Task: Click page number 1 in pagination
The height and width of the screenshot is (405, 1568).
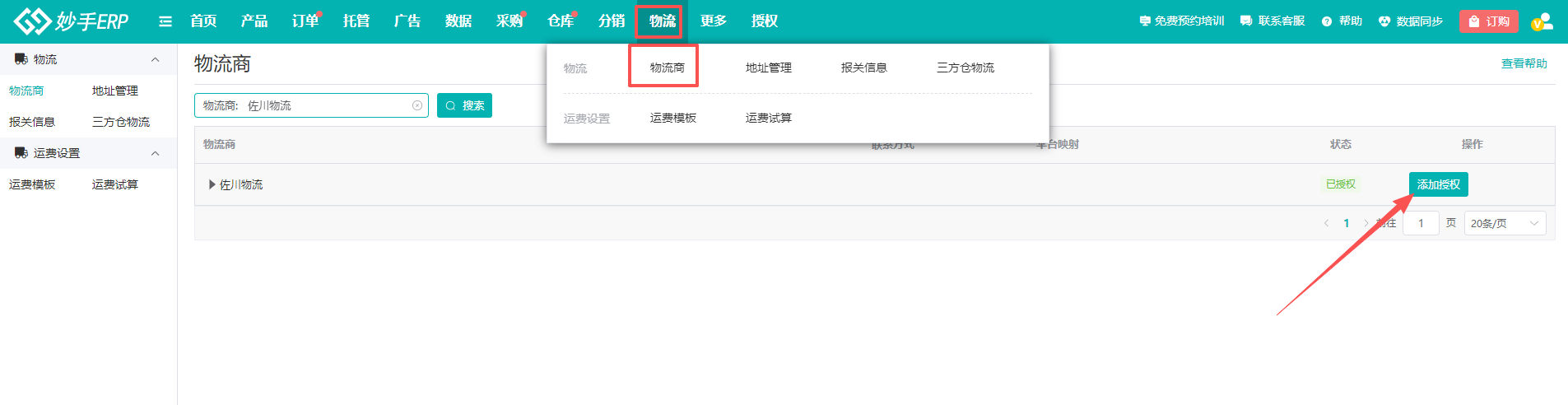Action: pyautogui.click(x=1347, y=223)
